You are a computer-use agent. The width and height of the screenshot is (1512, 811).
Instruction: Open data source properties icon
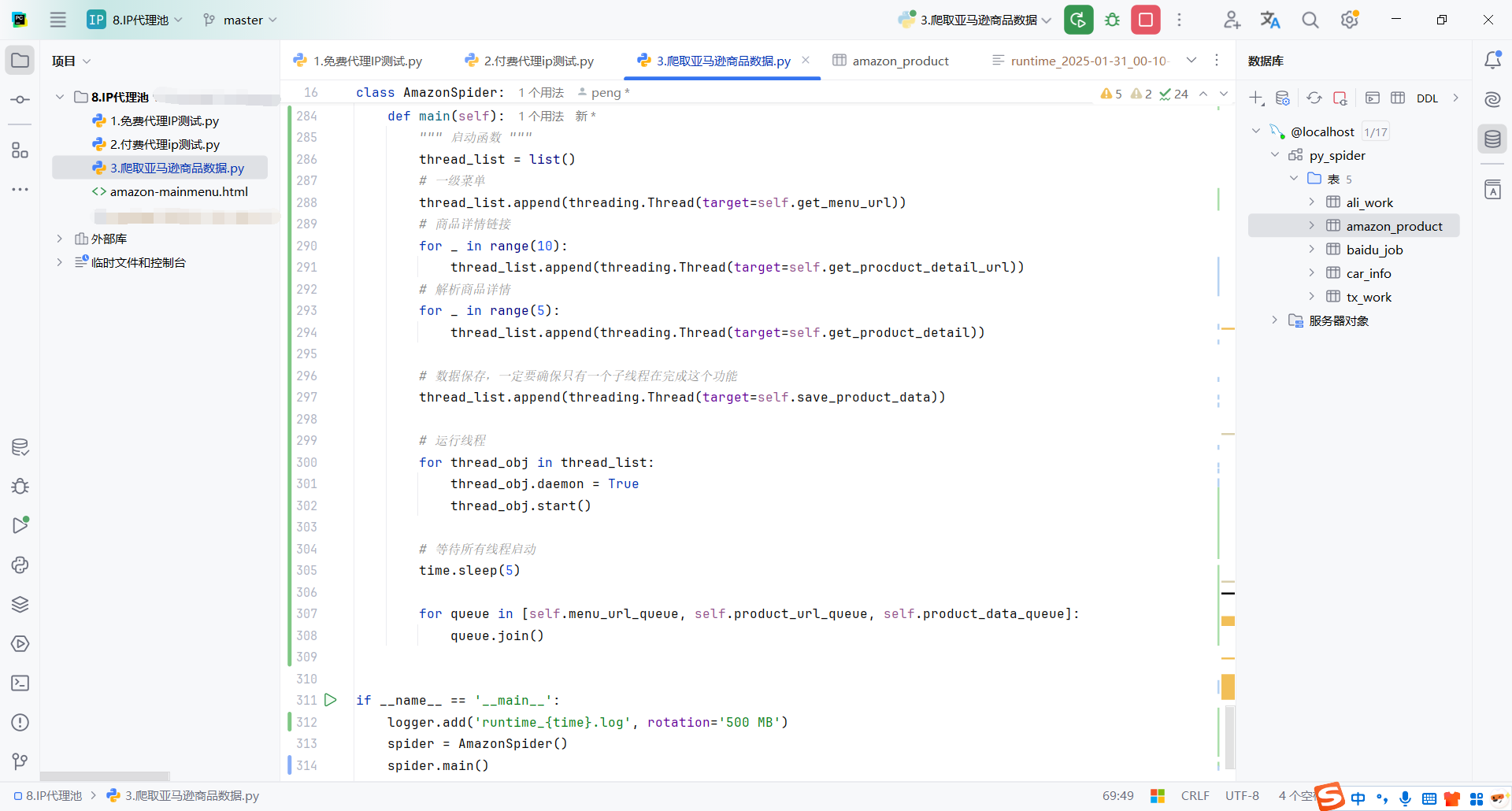[1283, 98]
